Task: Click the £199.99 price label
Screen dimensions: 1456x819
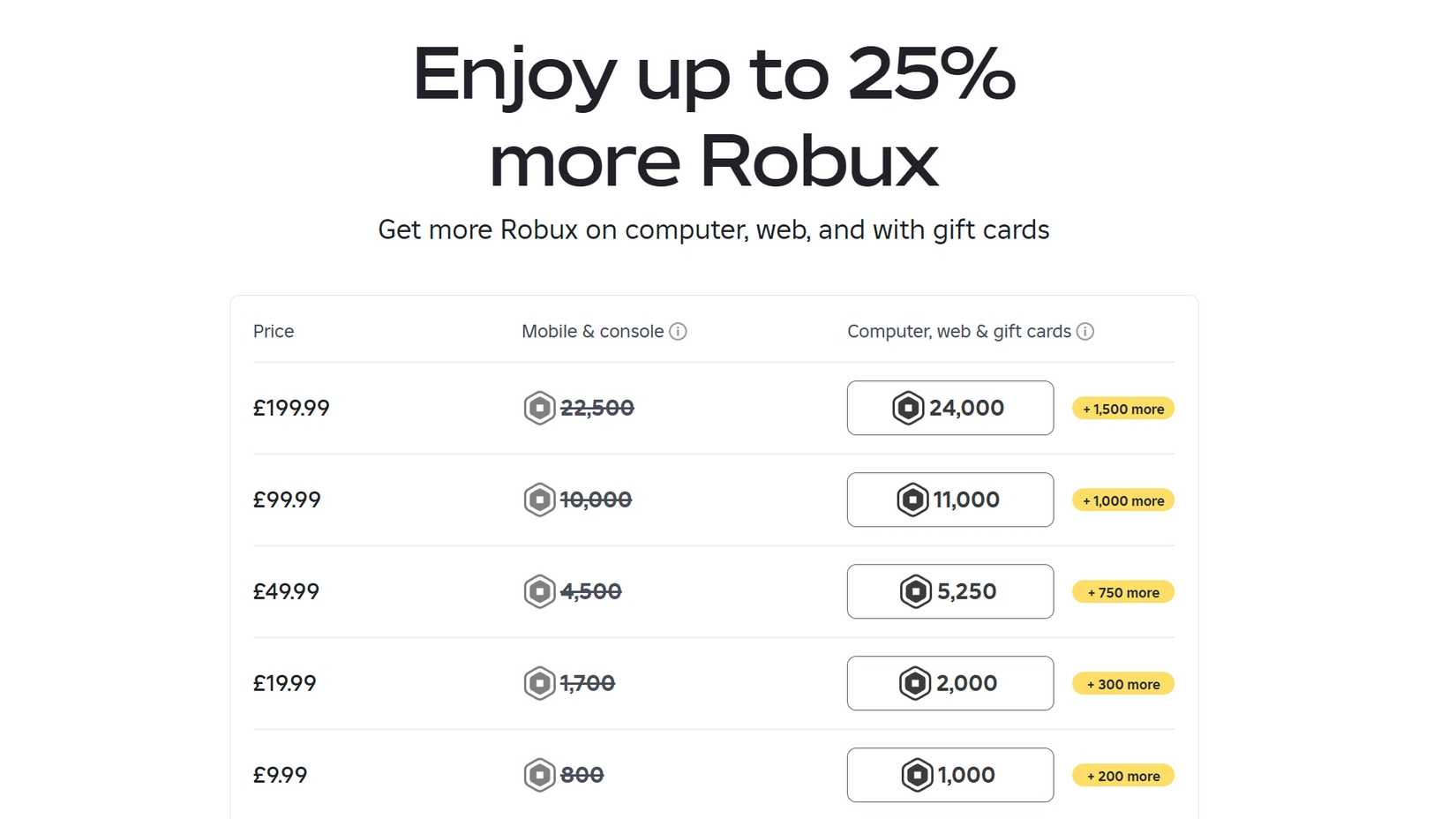Action: pyautogui.click(x=291, y=408)
